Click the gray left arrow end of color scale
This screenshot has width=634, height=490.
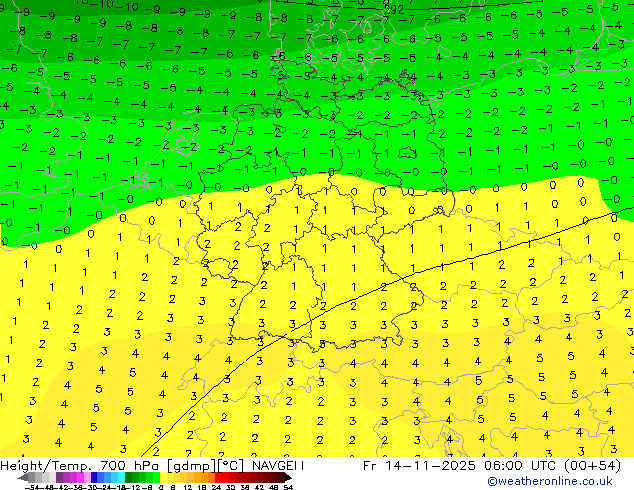(23, 478)
